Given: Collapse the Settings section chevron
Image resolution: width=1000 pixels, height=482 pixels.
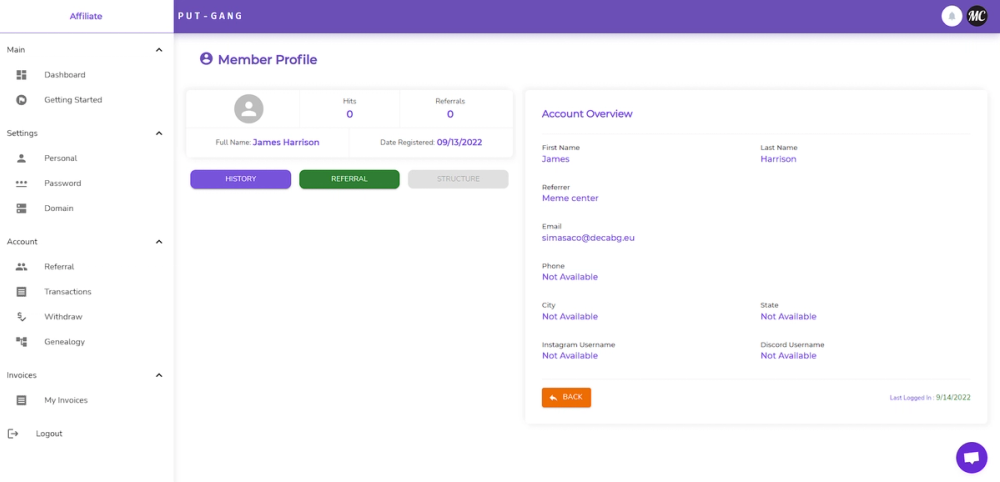Looking at the screenshot, I should (x=159, y=133).
